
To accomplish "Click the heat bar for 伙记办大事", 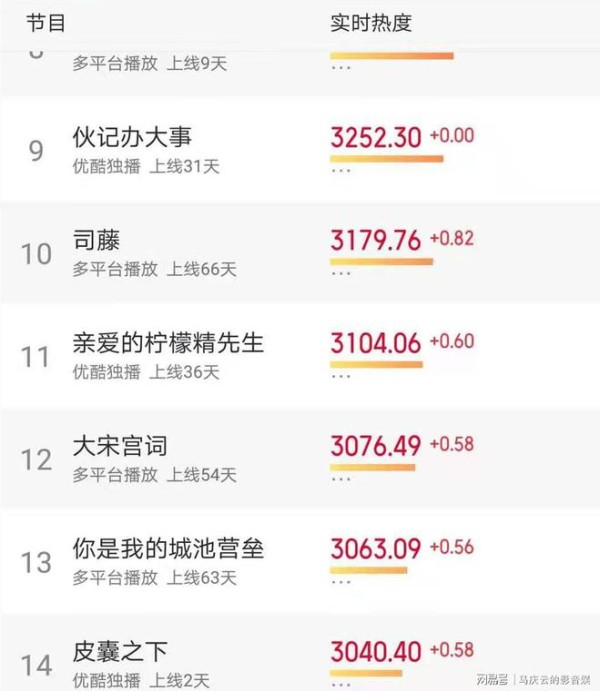I will pos(387,159).
